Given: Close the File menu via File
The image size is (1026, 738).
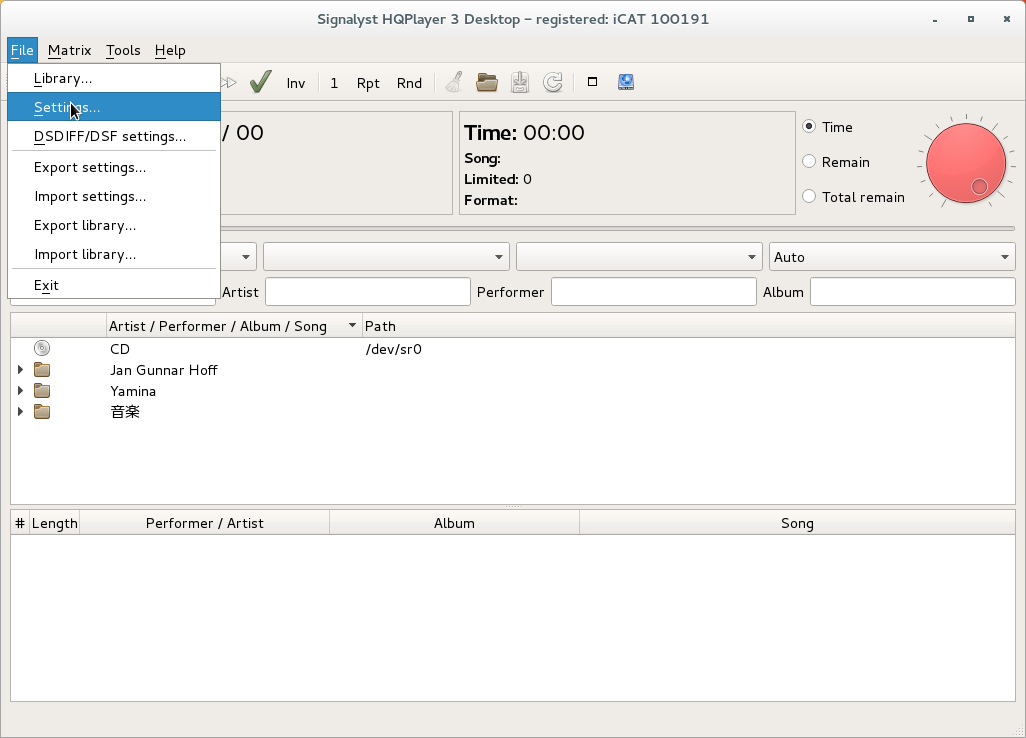Looking at the screenshot, I should [x=22, y=50].
